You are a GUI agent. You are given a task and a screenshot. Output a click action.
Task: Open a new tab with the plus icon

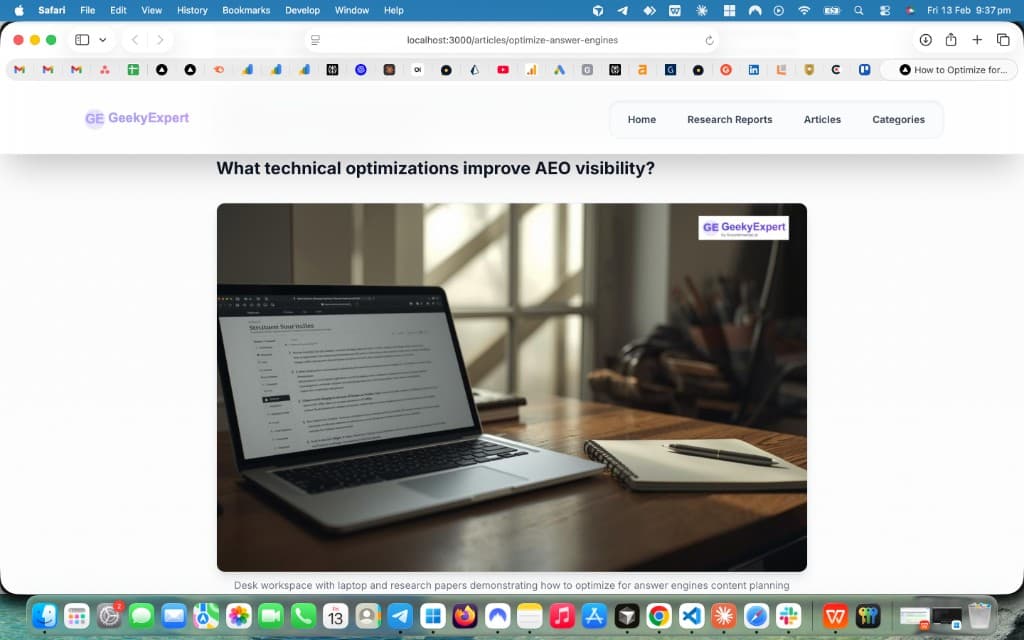(x=977, y=40)
